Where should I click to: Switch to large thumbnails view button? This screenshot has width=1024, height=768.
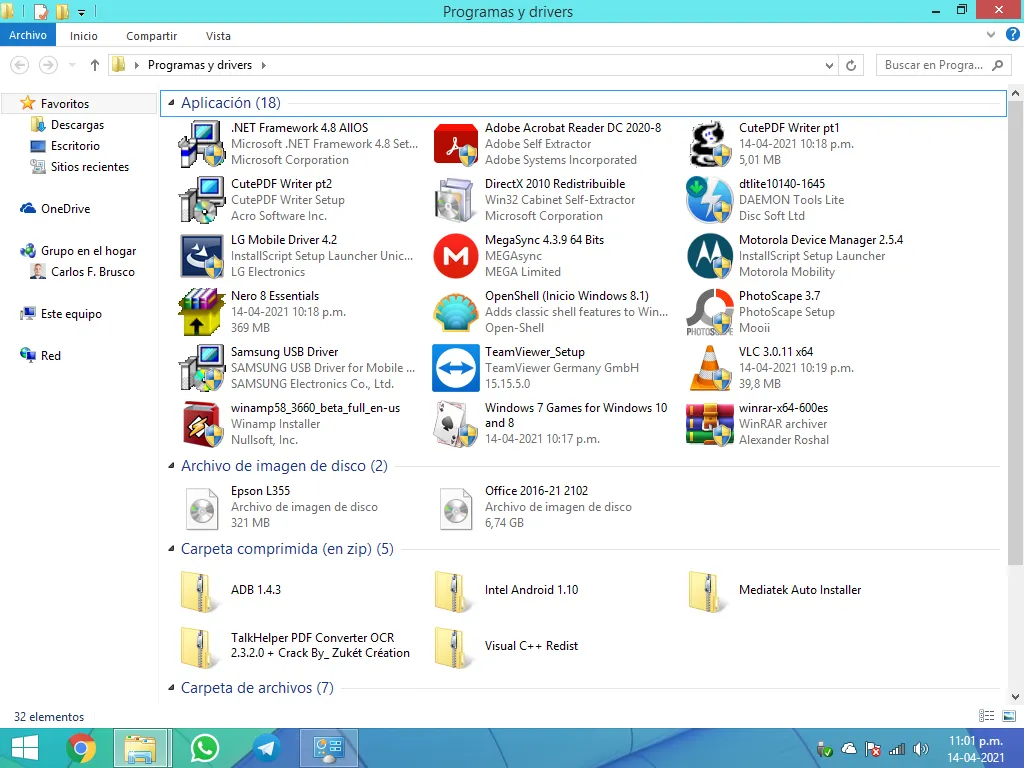[x=1009, y=716]
